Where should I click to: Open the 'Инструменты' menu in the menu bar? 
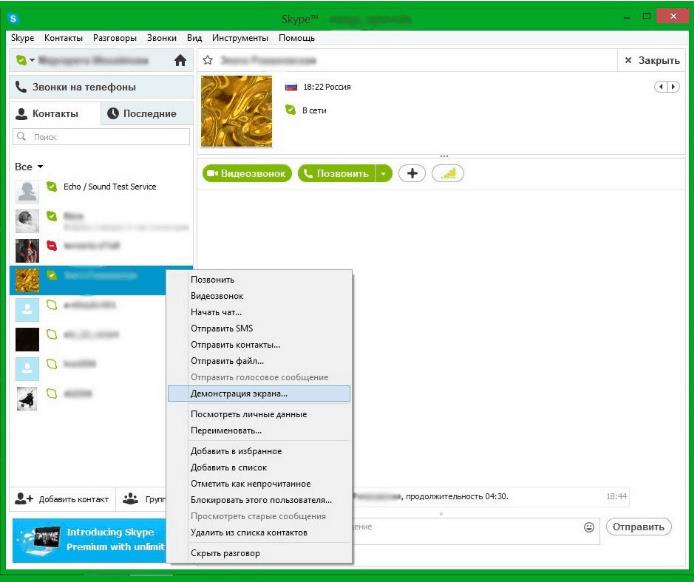240,38
